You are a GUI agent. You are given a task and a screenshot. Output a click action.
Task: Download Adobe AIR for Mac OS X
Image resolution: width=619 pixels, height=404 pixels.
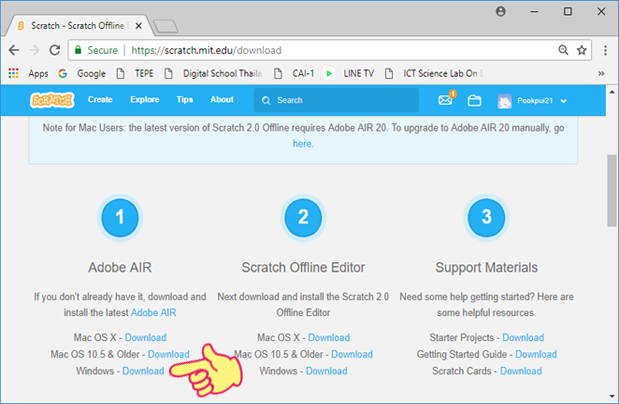[x=145, y=338]
